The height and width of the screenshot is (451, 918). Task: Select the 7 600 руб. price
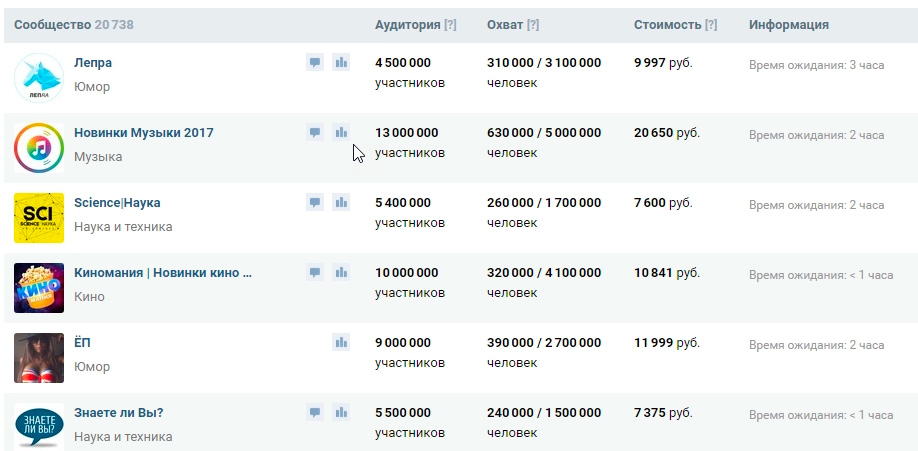pyautogui.click(x=663, y=203)
